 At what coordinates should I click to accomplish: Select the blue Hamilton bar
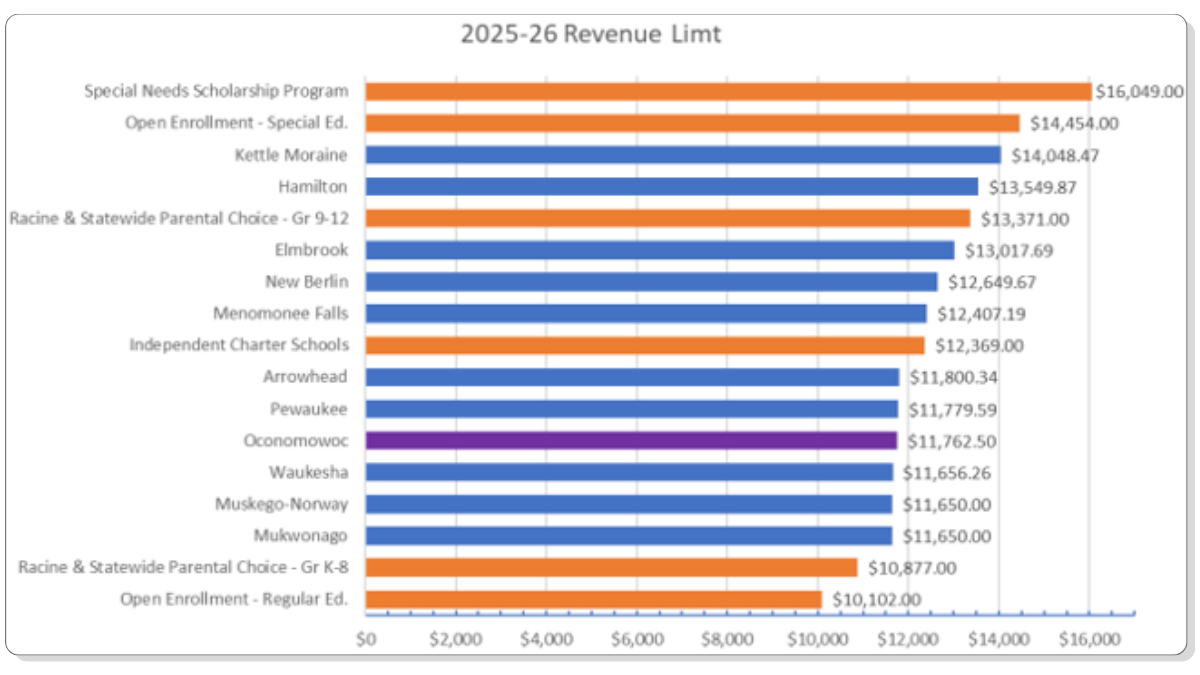tap(672, 186)
